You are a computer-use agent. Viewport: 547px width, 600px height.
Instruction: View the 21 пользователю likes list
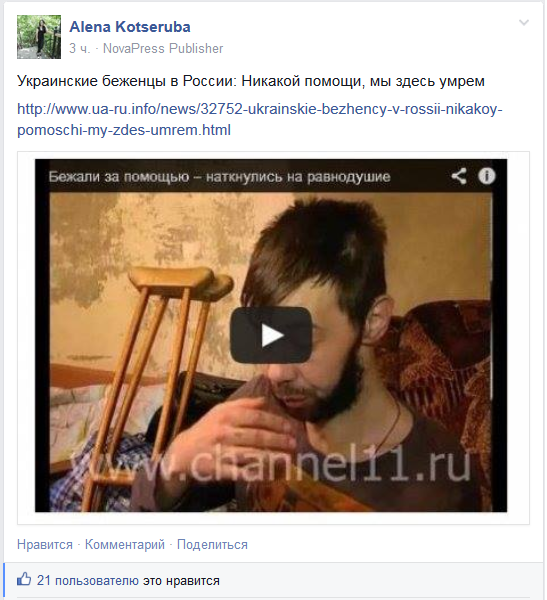click(88, 580)
